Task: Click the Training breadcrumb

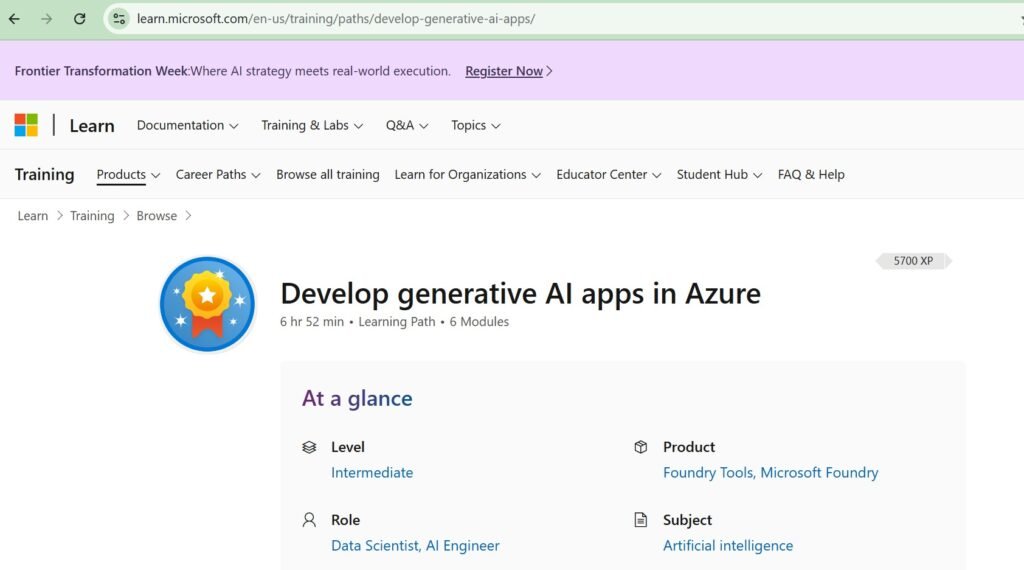Action: (92, 215)
